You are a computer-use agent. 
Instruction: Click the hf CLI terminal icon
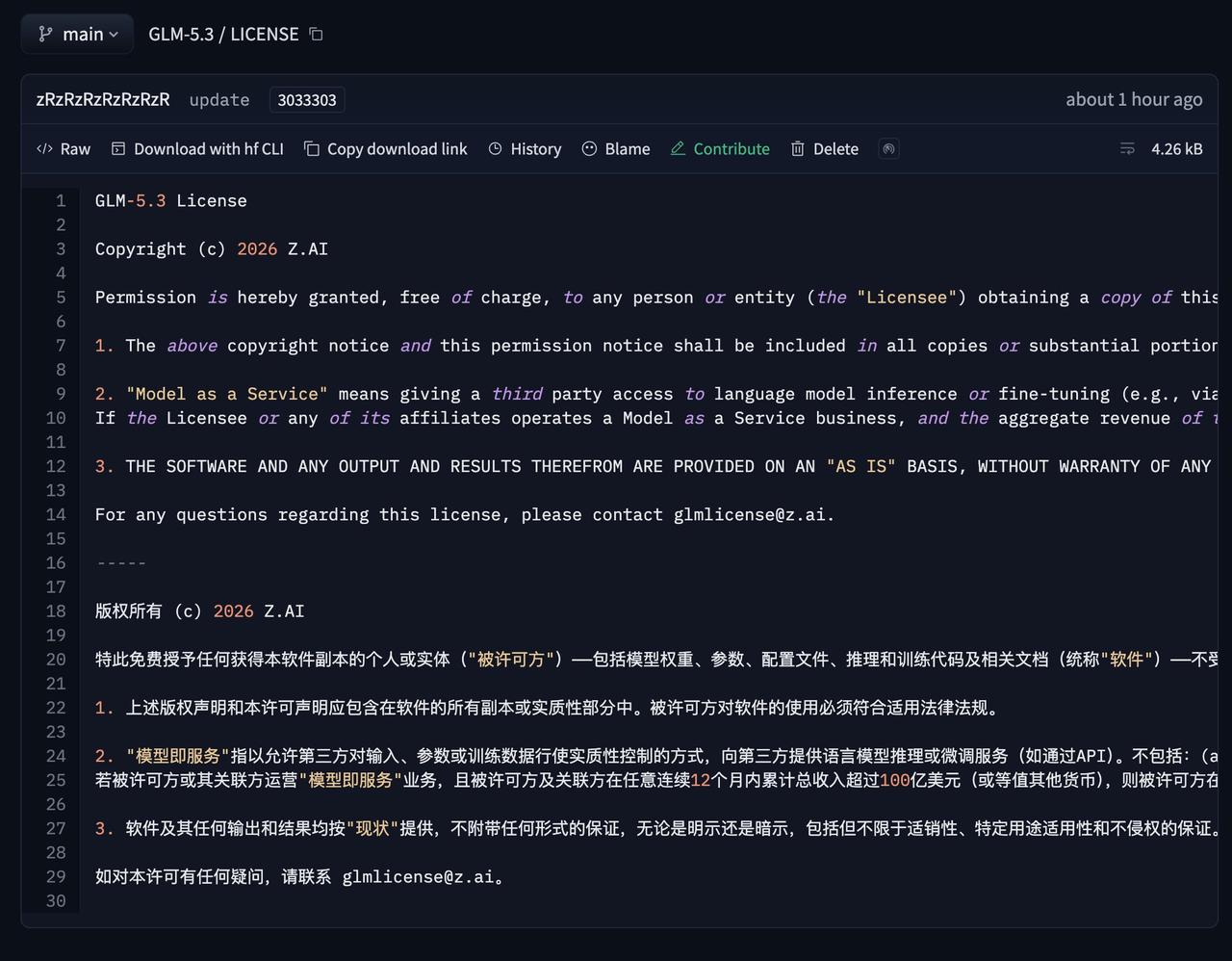click(x=118, y=148)
